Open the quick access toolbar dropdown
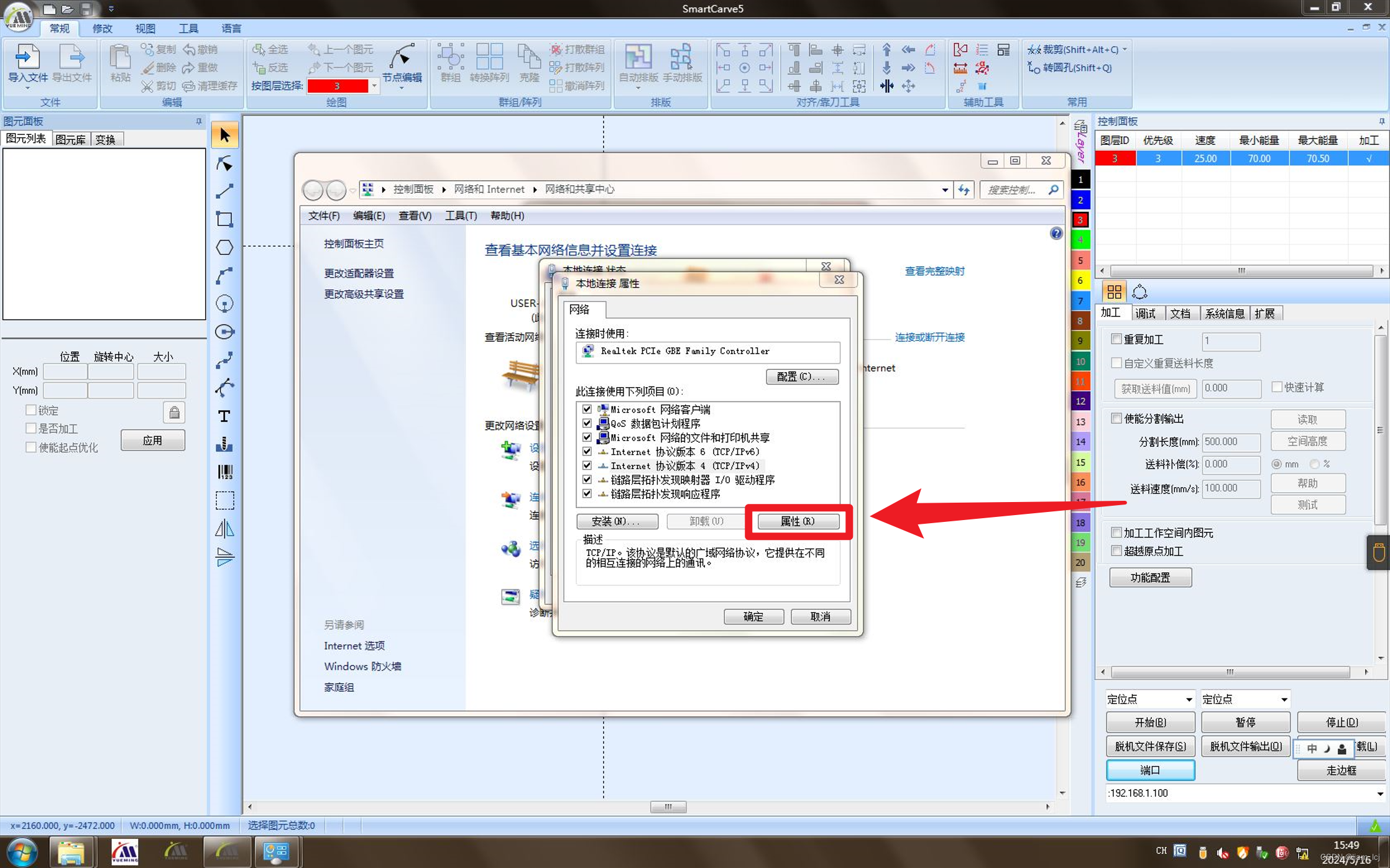The image size is (1390, 868). 111,9
